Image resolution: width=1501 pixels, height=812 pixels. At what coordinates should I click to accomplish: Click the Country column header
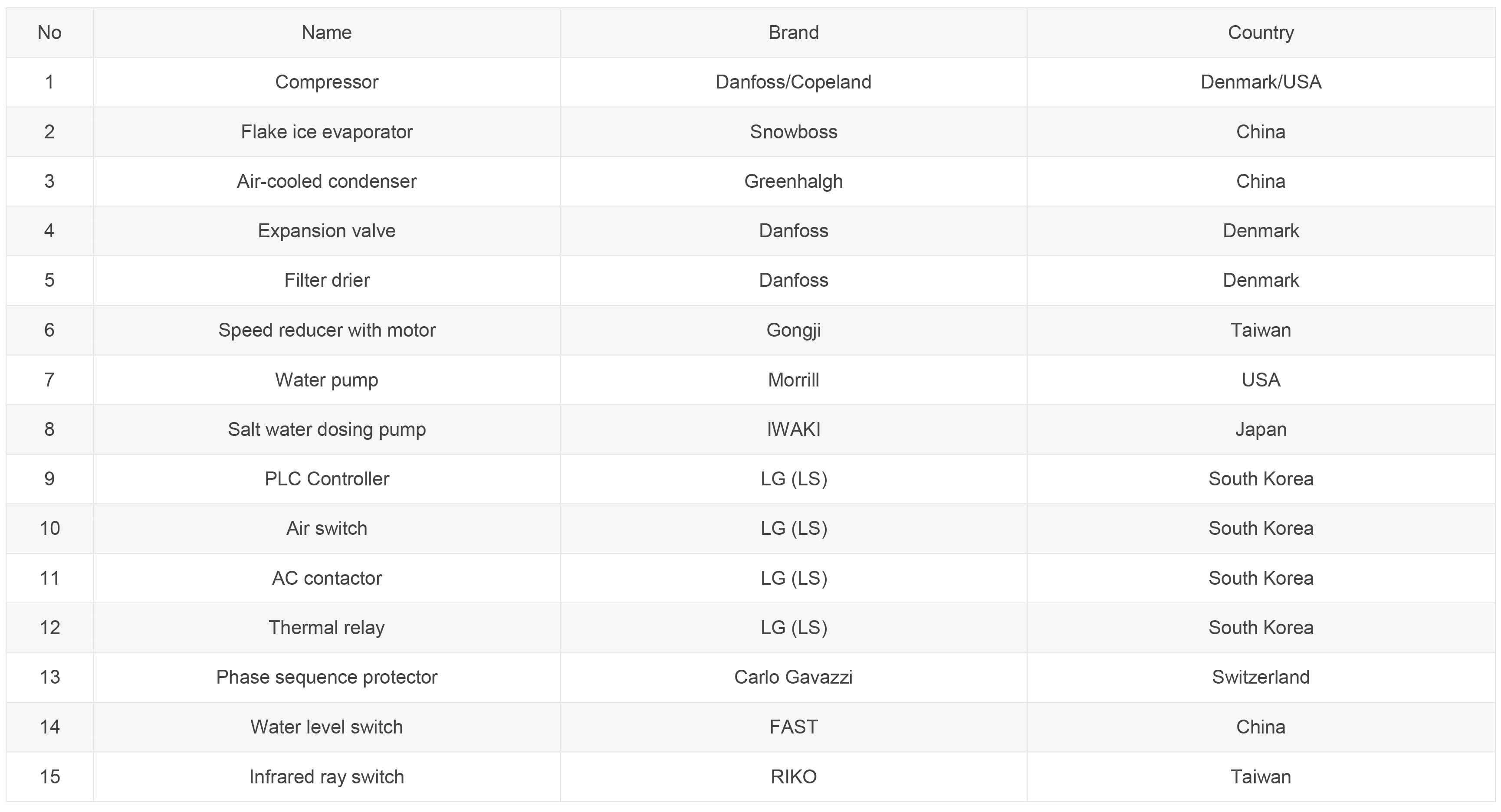tap(1260, 33)
